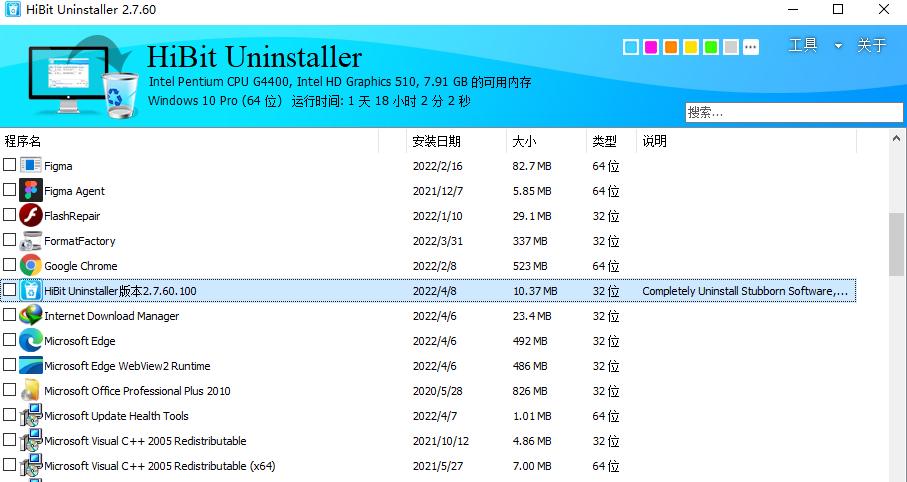Click the Visual C++ 2005 (x64) icon
Image resolution: width=907 pixels, height=482 pixels.
[31, 465]
